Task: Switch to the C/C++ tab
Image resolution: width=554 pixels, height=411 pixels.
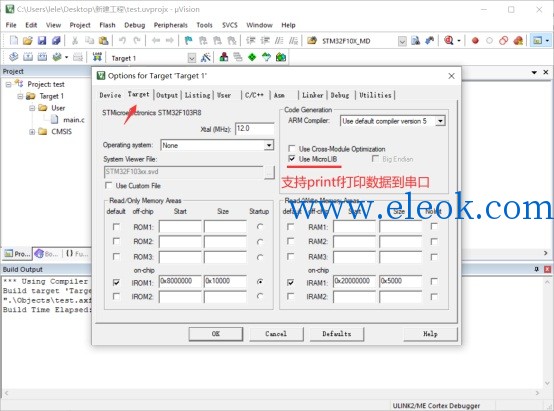Action: tap(254, 95)
